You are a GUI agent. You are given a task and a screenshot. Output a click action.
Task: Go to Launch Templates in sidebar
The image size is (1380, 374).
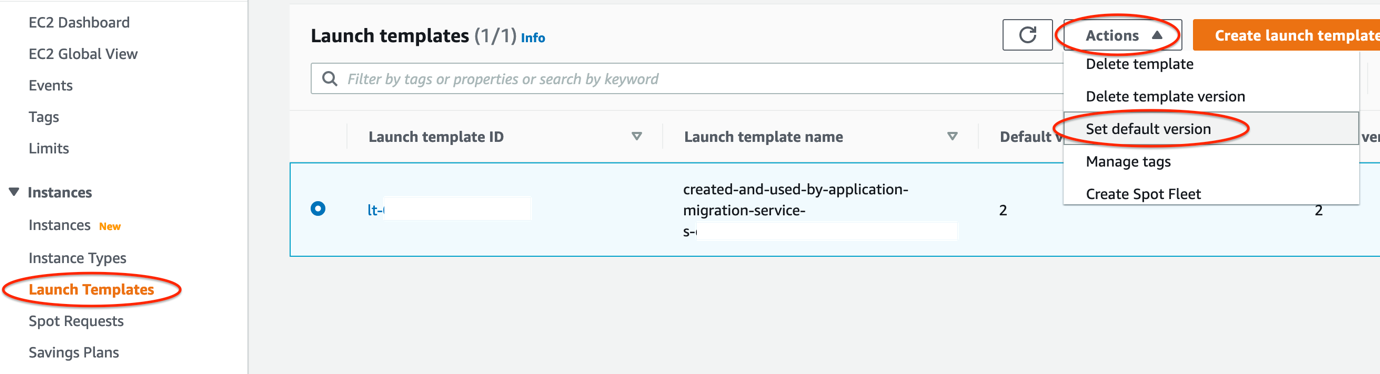(91, 289)
